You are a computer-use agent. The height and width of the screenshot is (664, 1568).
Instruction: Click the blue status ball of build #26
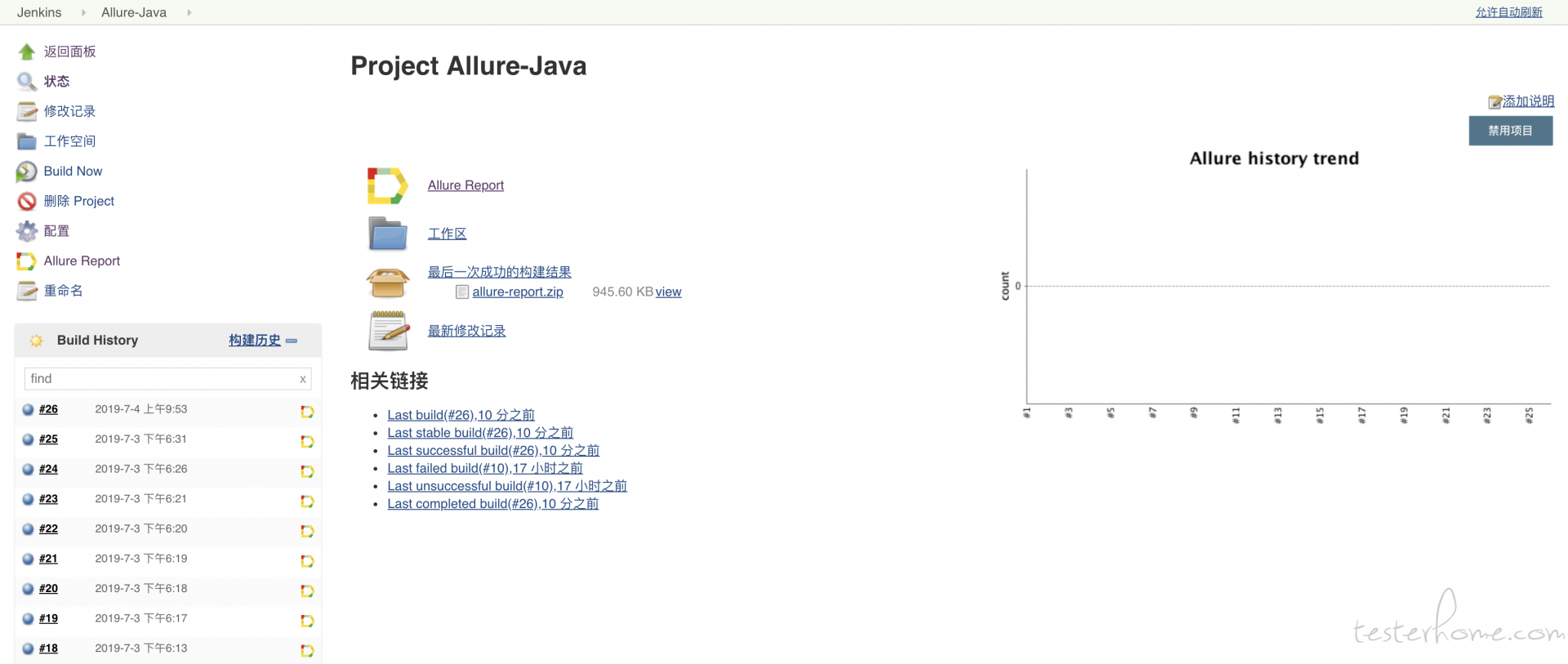[x=28, y=410]
